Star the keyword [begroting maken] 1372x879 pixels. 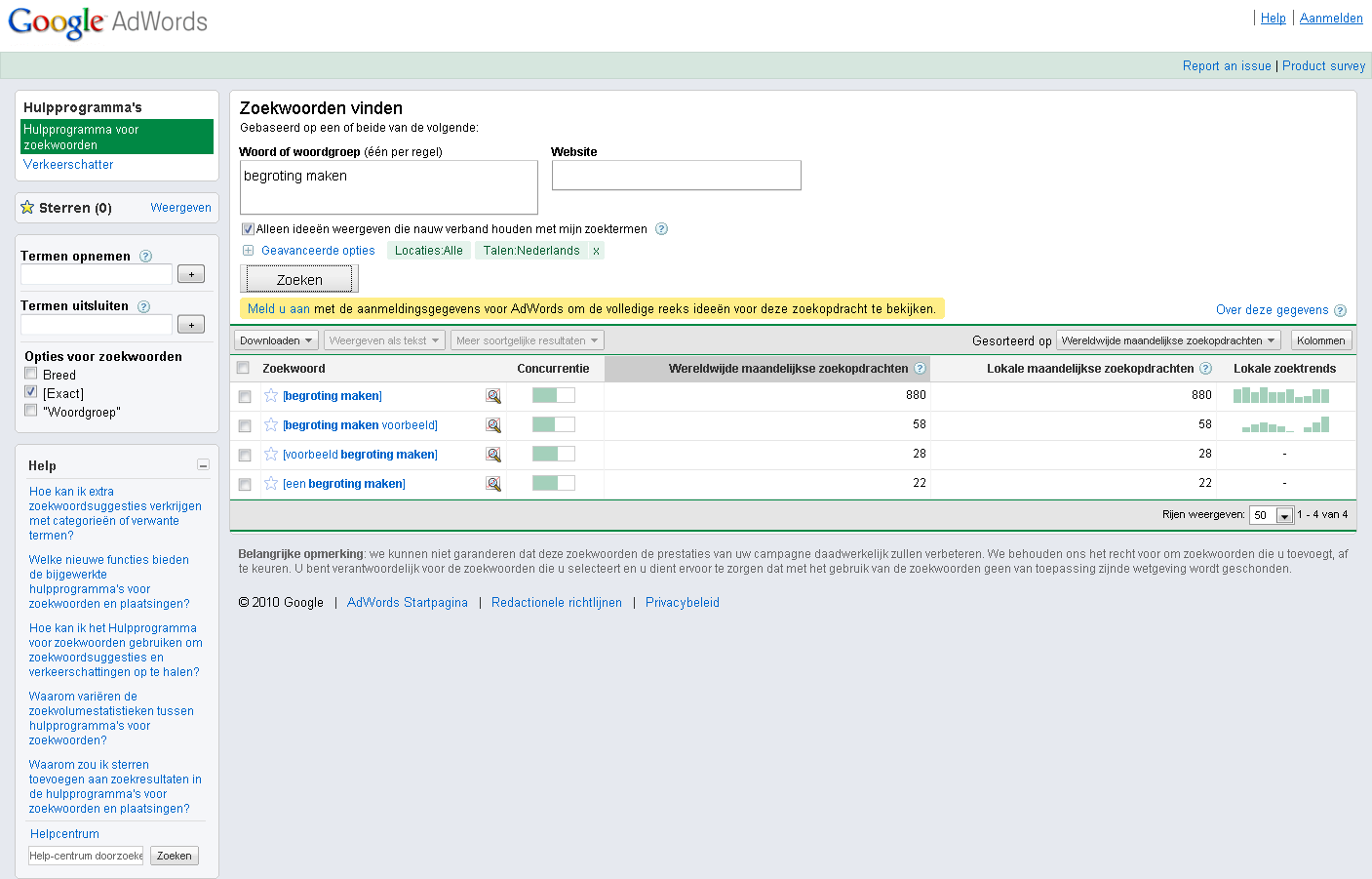271,395
